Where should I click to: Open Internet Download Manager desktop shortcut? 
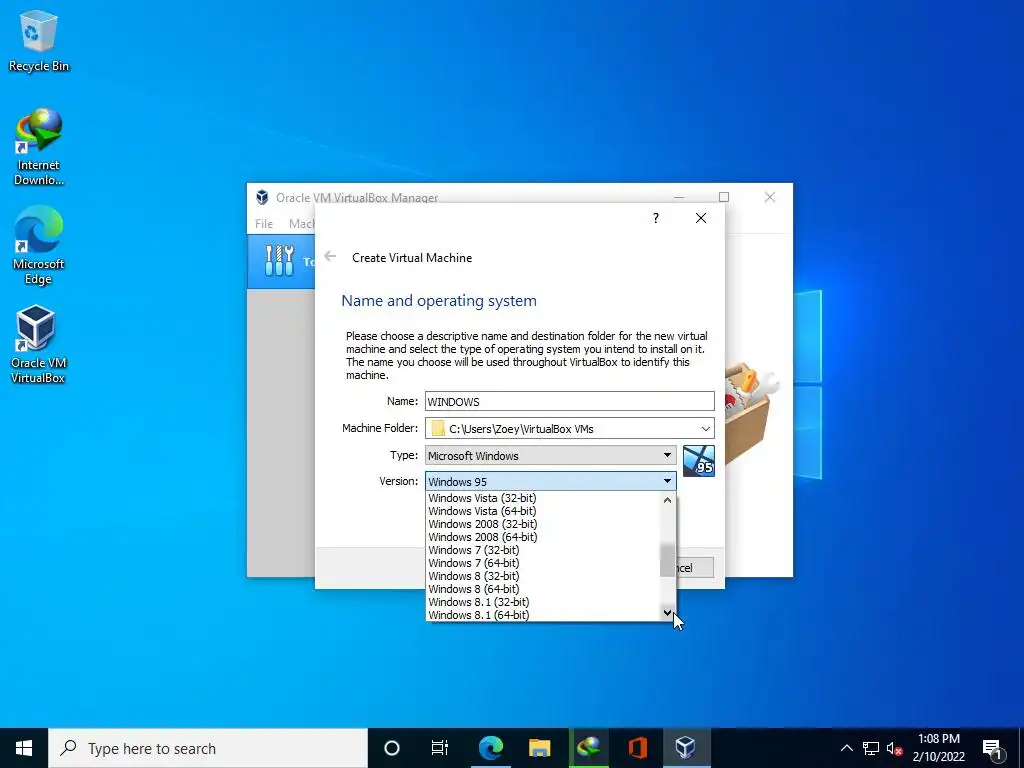click(x=39, y=148)
